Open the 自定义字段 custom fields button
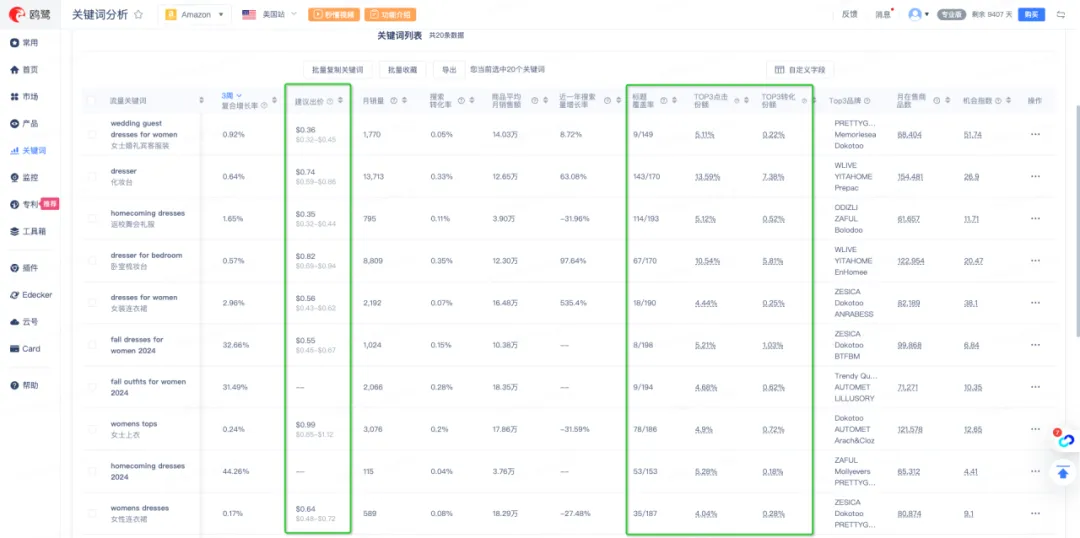1080x538 pixels. tap(800, 70)
